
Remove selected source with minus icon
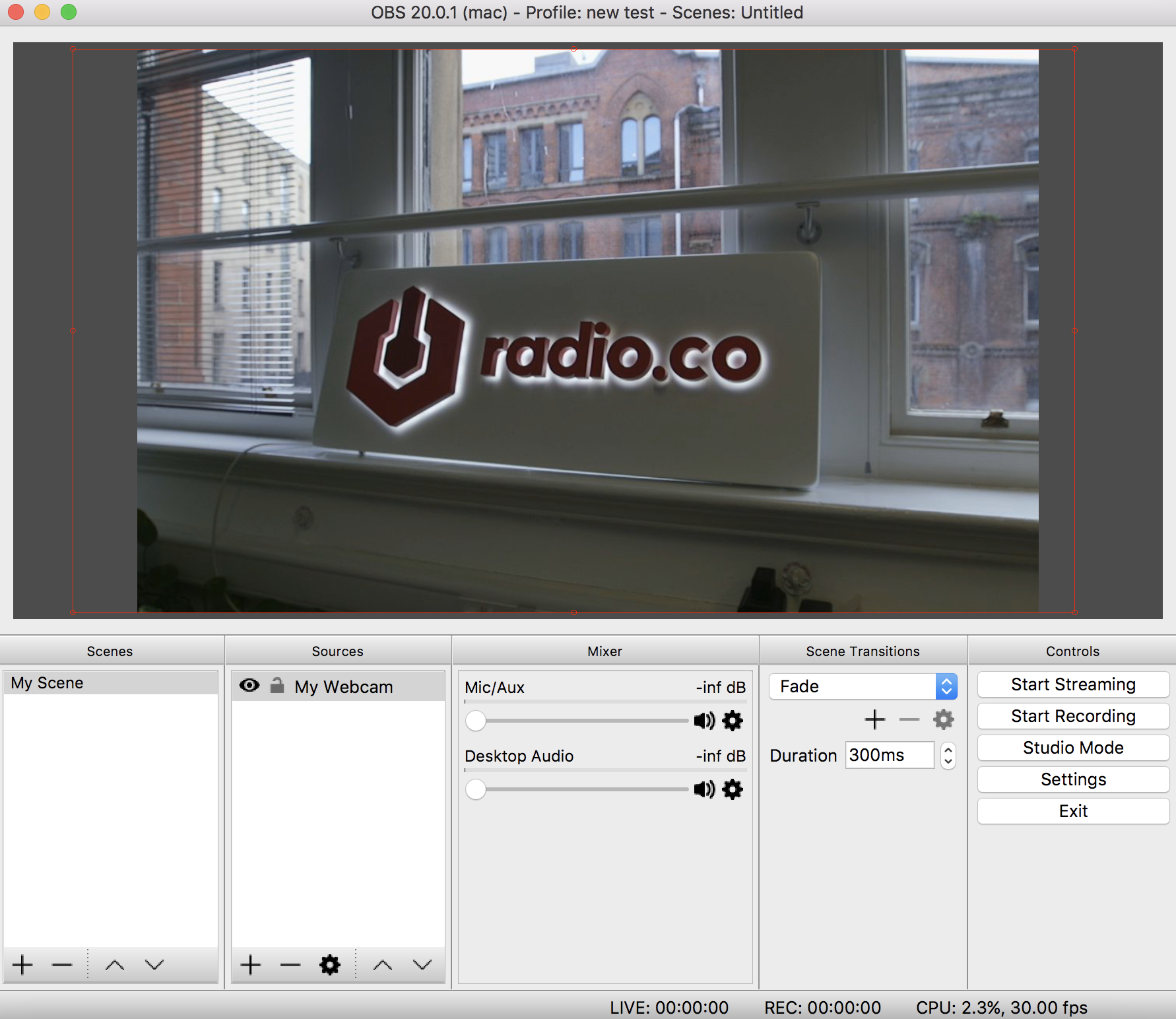coord(290,965)
